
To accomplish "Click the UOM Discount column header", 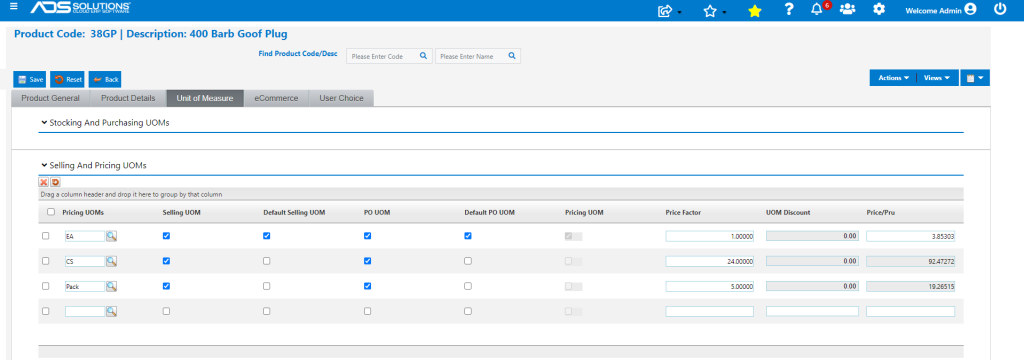I will pos(788,212).
